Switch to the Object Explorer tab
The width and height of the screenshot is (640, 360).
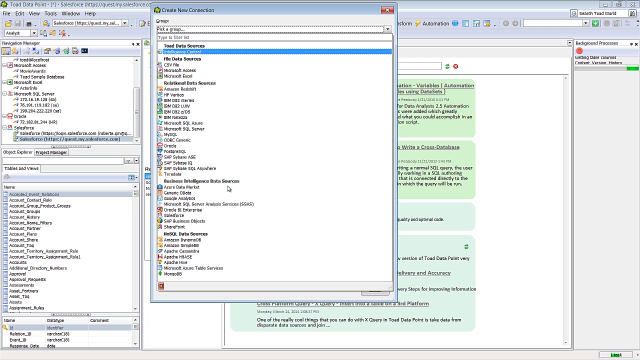[x=18, y=152]
